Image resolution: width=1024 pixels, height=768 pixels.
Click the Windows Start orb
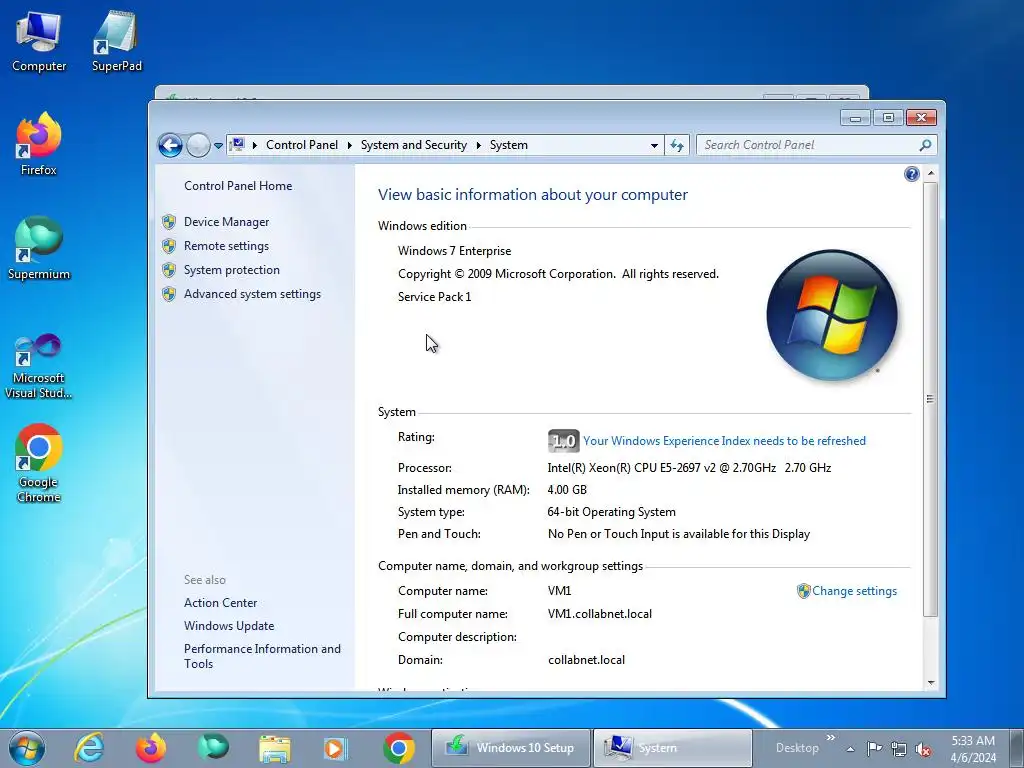click(x=27, y=748)
